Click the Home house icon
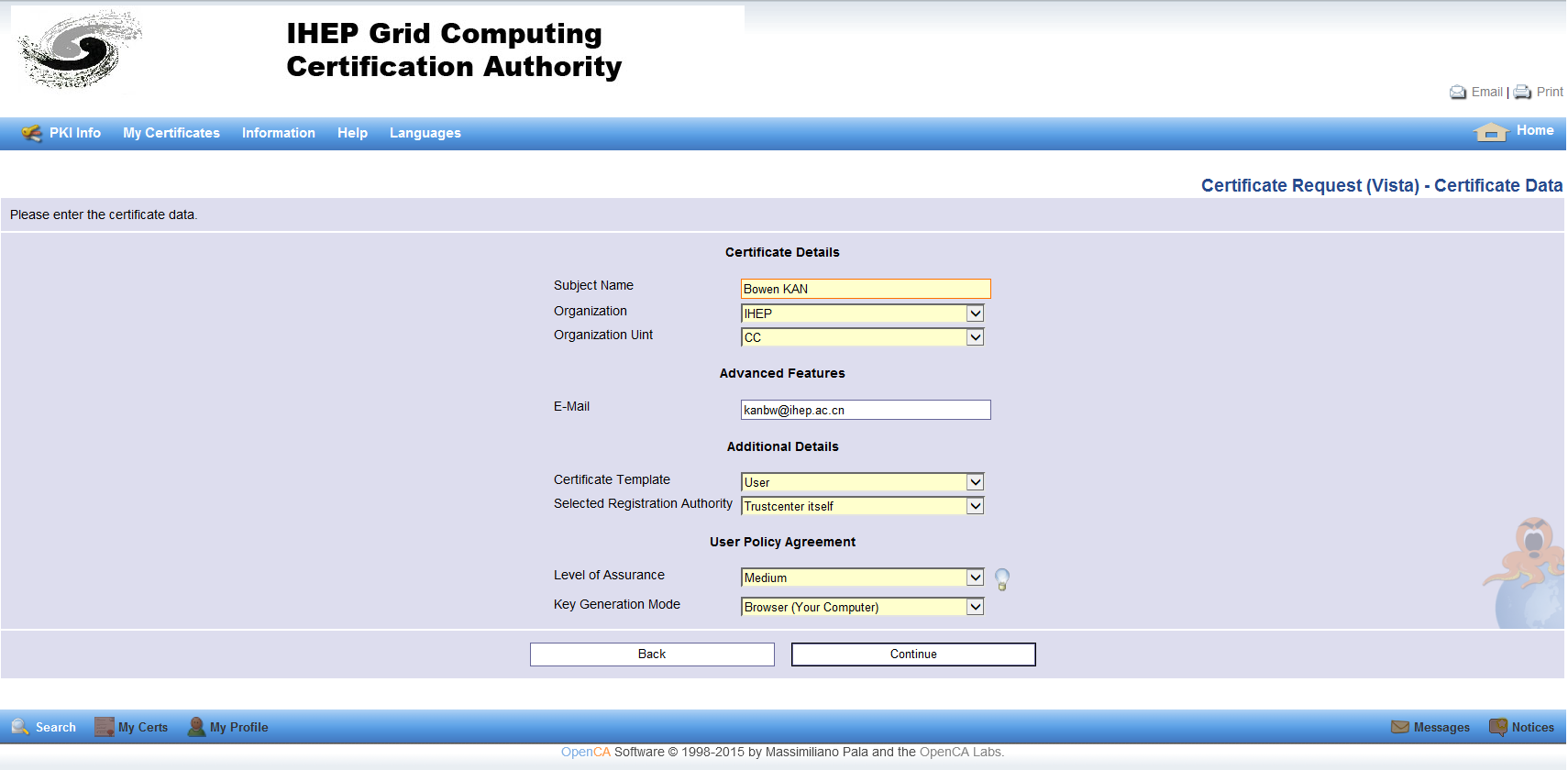The image size is (1568, 770). click(x=1491, y=132)
